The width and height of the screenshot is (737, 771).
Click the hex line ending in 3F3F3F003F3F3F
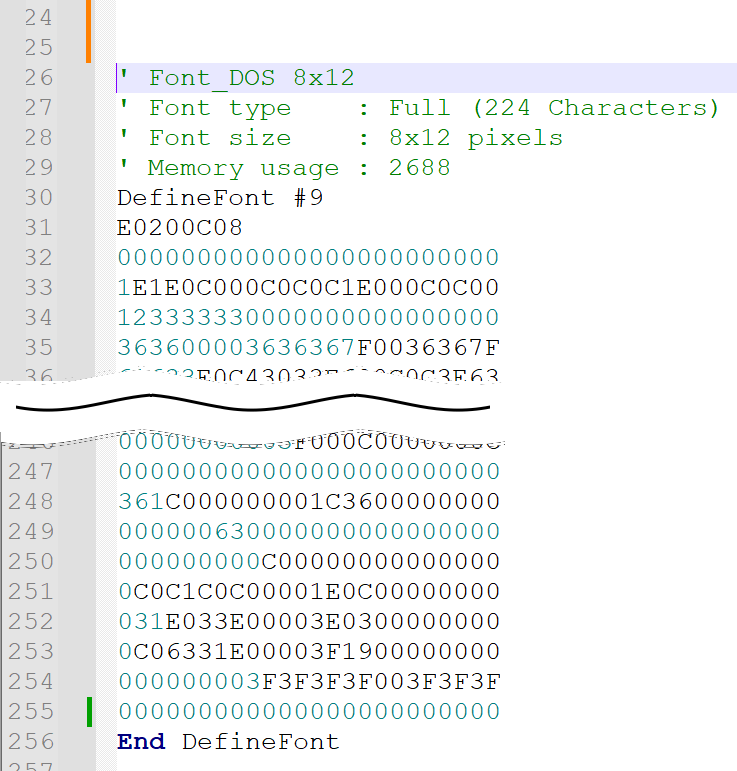[x=308, y=682]
